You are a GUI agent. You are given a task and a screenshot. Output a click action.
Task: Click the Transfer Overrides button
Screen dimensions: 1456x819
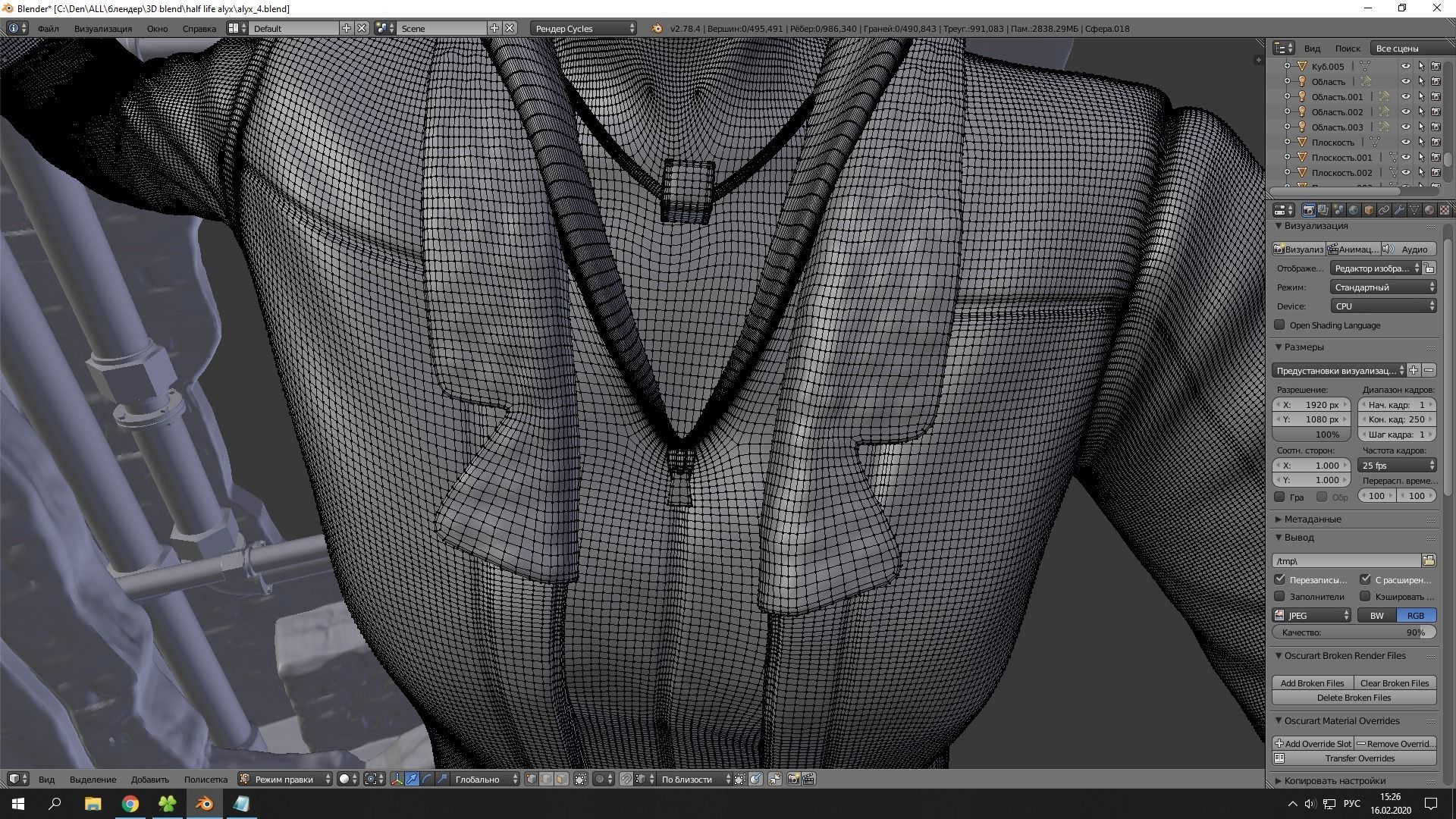pyautogui.click(x=1354, y=758)
